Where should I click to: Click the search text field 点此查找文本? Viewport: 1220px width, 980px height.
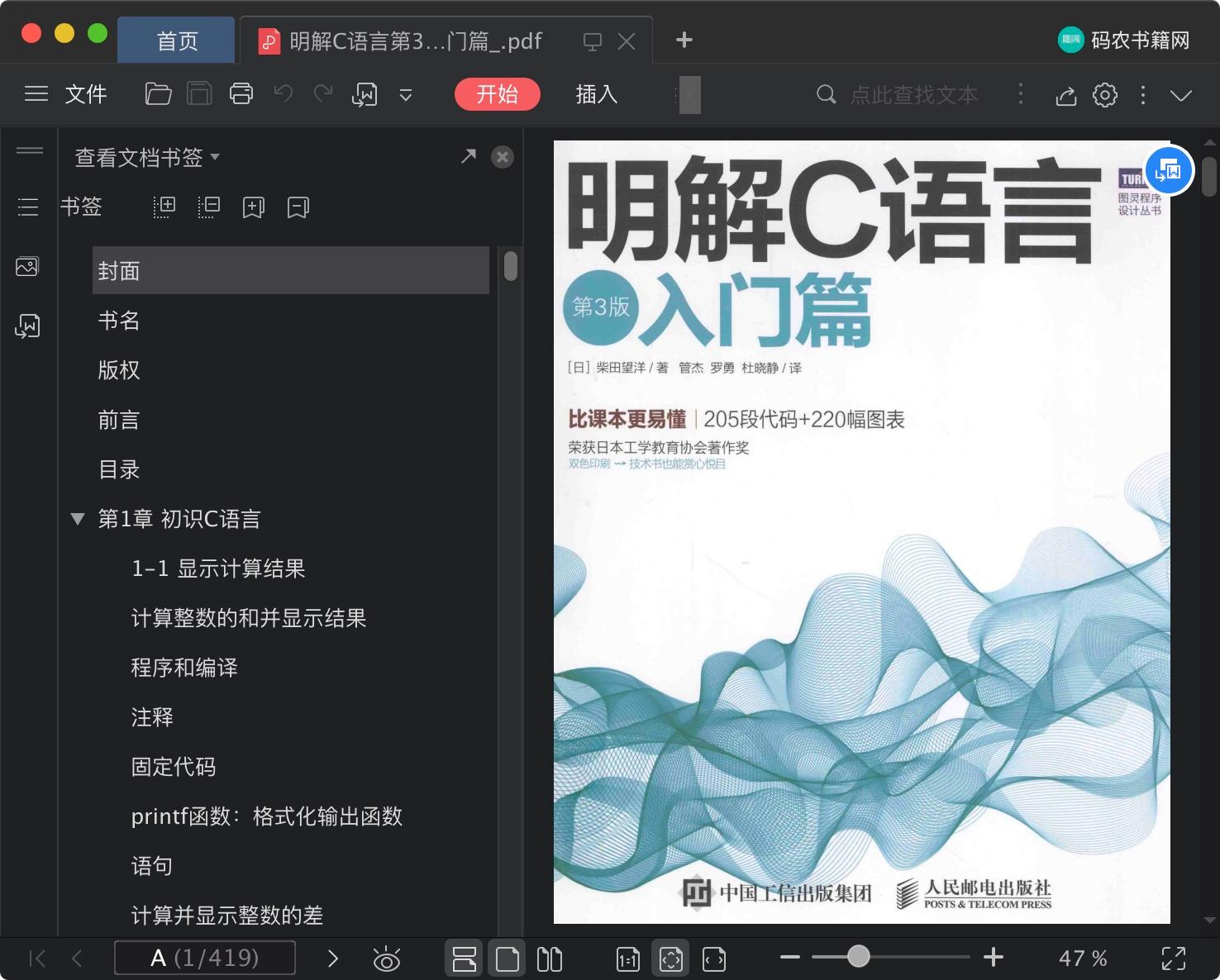[914, 95]
